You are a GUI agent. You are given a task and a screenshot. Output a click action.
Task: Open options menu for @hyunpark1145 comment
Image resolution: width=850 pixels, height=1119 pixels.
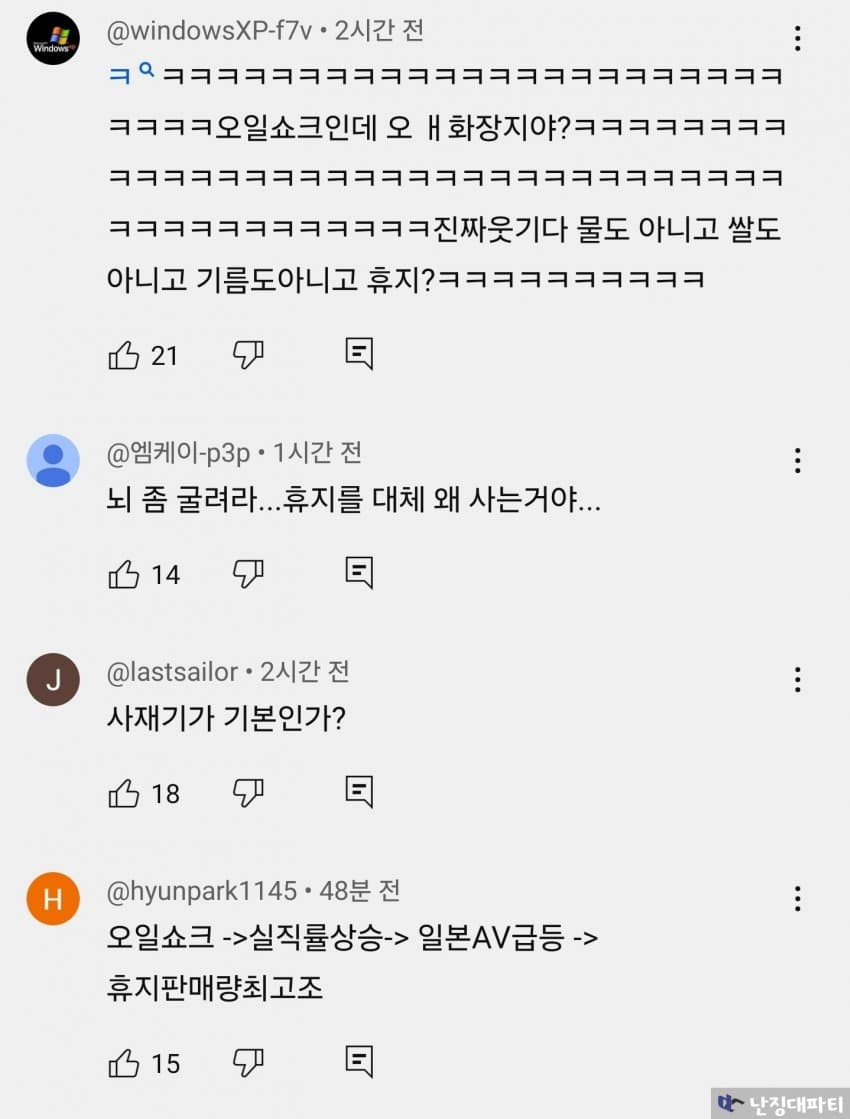click(x=797, y=898)
